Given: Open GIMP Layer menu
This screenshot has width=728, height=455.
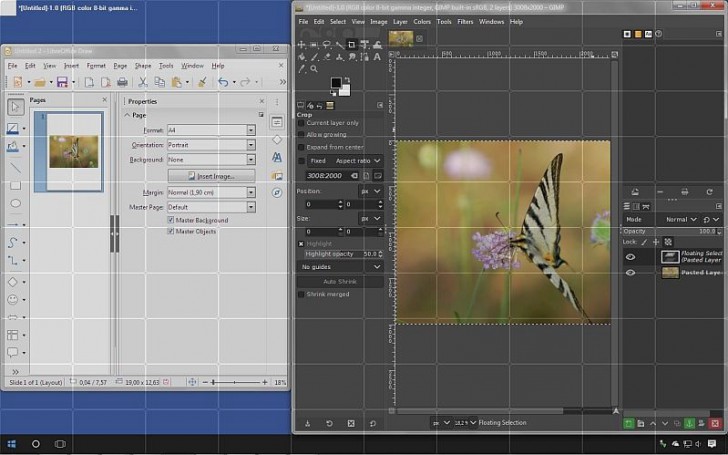Looking at the screenshot, I should (400, 22).
